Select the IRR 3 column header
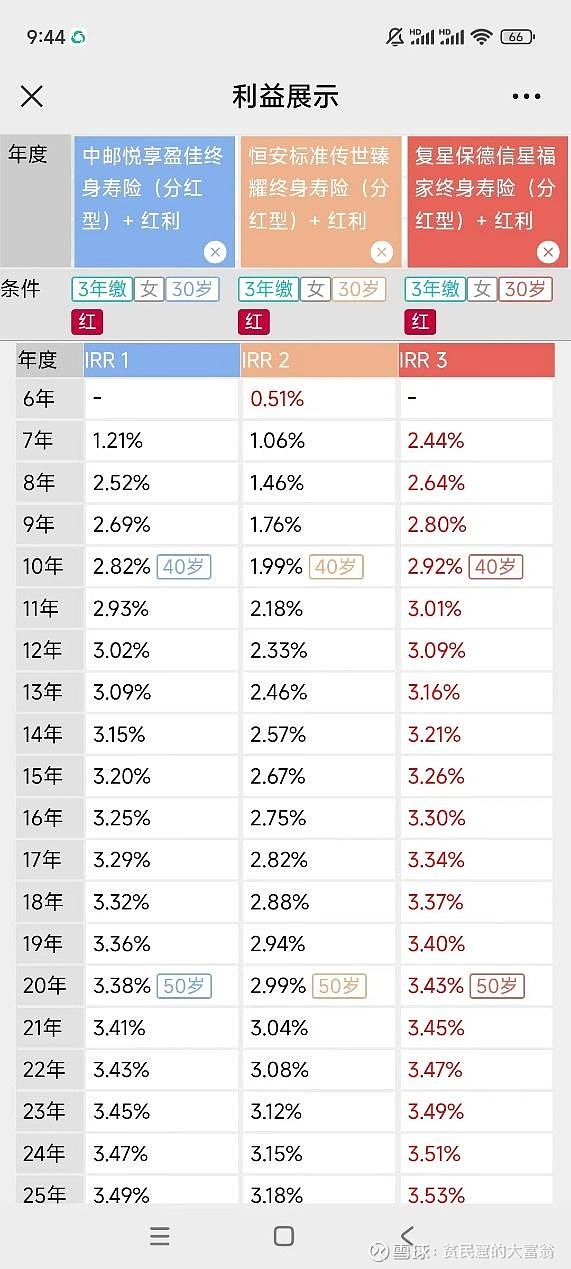 click(477, 360)
